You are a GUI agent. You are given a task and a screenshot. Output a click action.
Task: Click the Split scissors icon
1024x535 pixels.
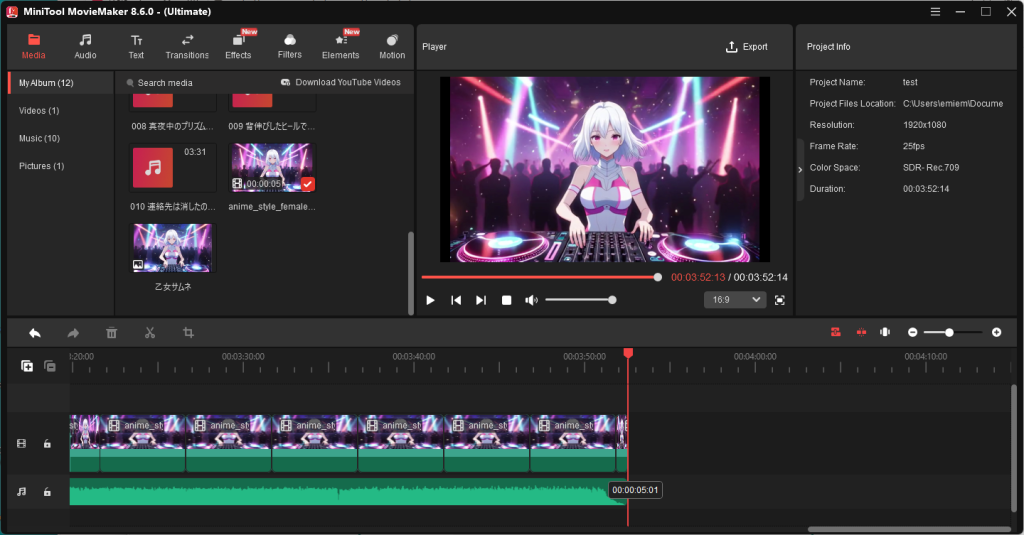coord(150,333)
